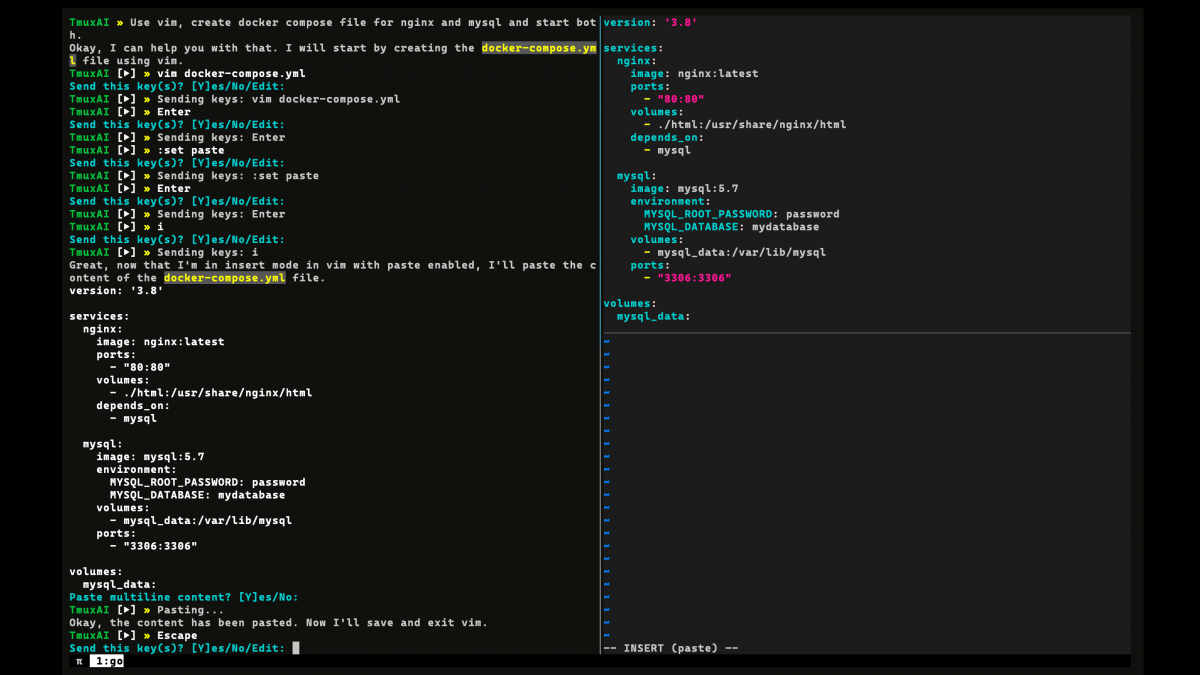The width and height of the screenshot is (1200, 675).
Task: Click the "80:80" port string in vim pane
Action: tap(681, 99)
